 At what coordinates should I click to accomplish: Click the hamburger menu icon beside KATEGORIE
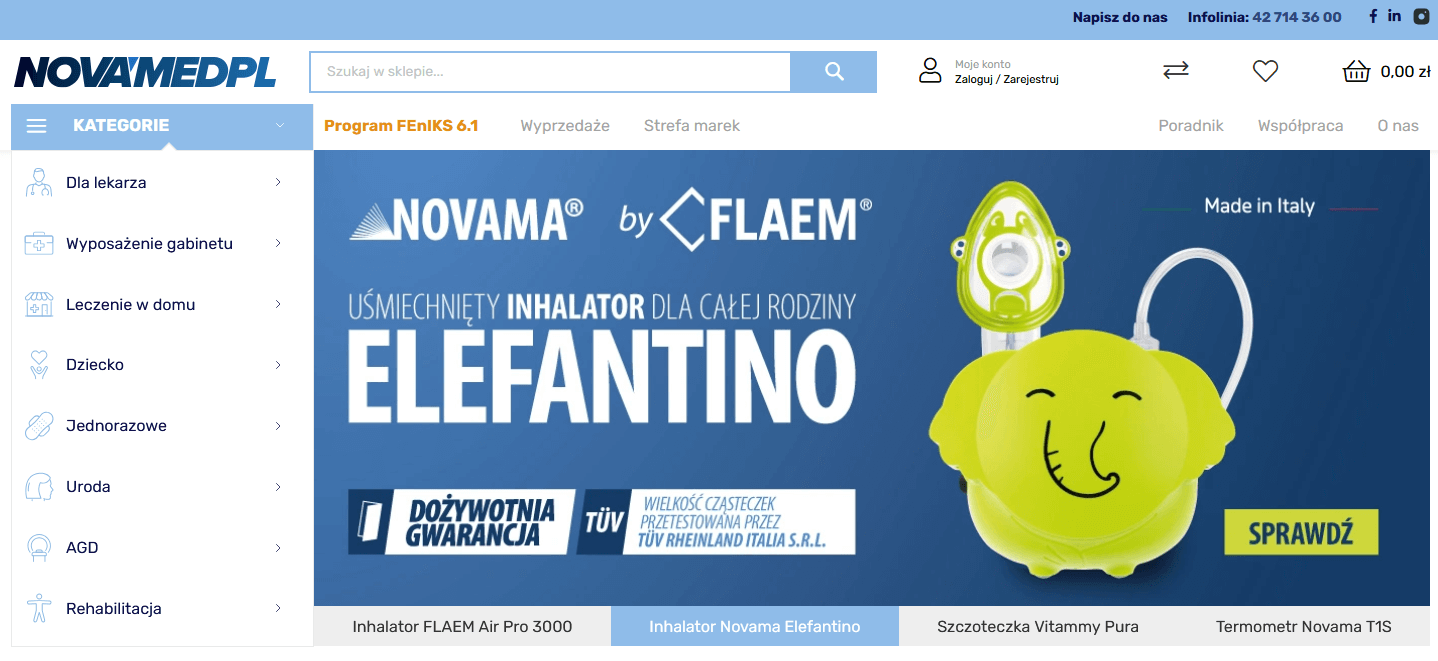[x=37, y=126]
